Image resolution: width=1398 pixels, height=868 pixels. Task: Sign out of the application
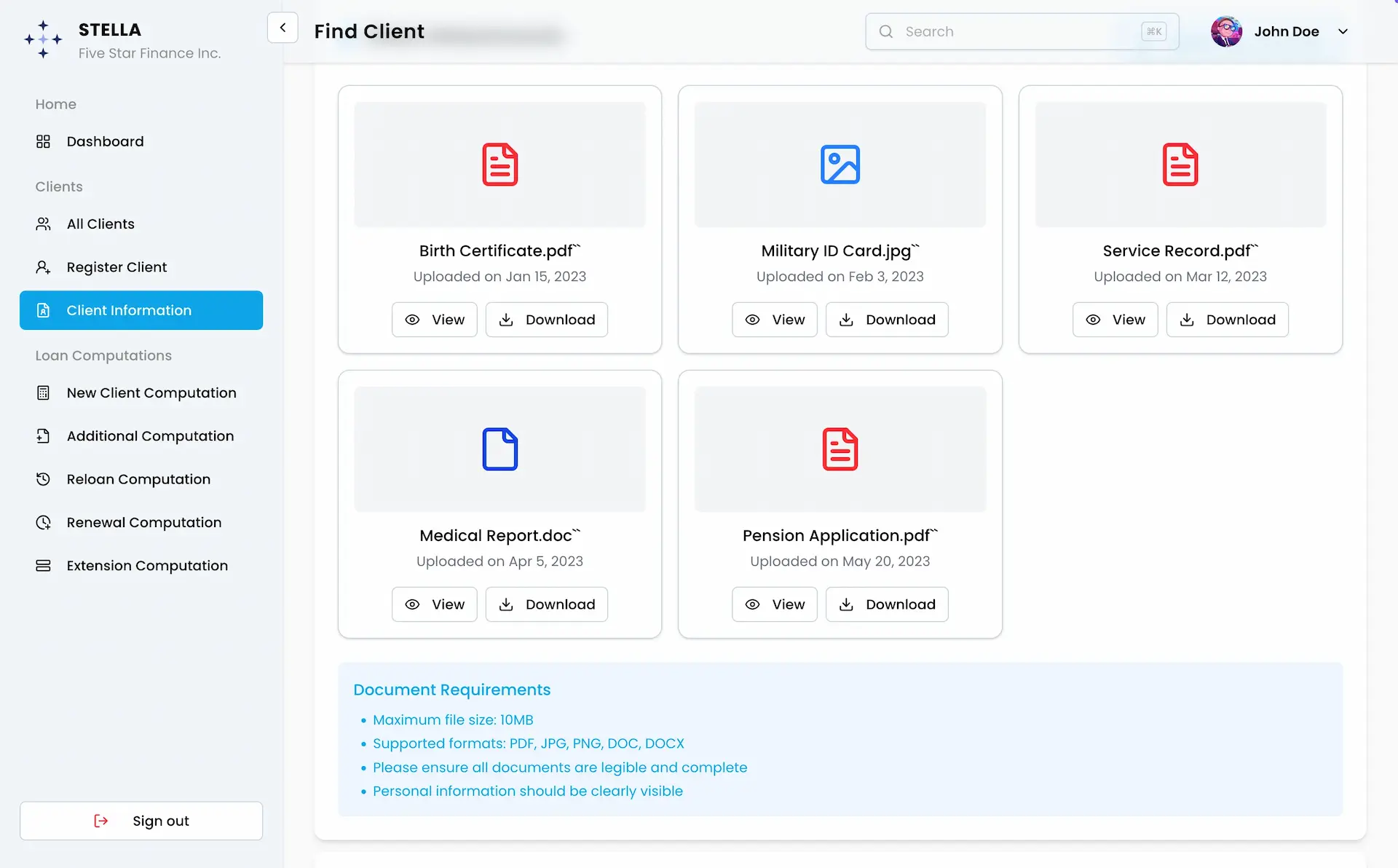tap(141, 821)
